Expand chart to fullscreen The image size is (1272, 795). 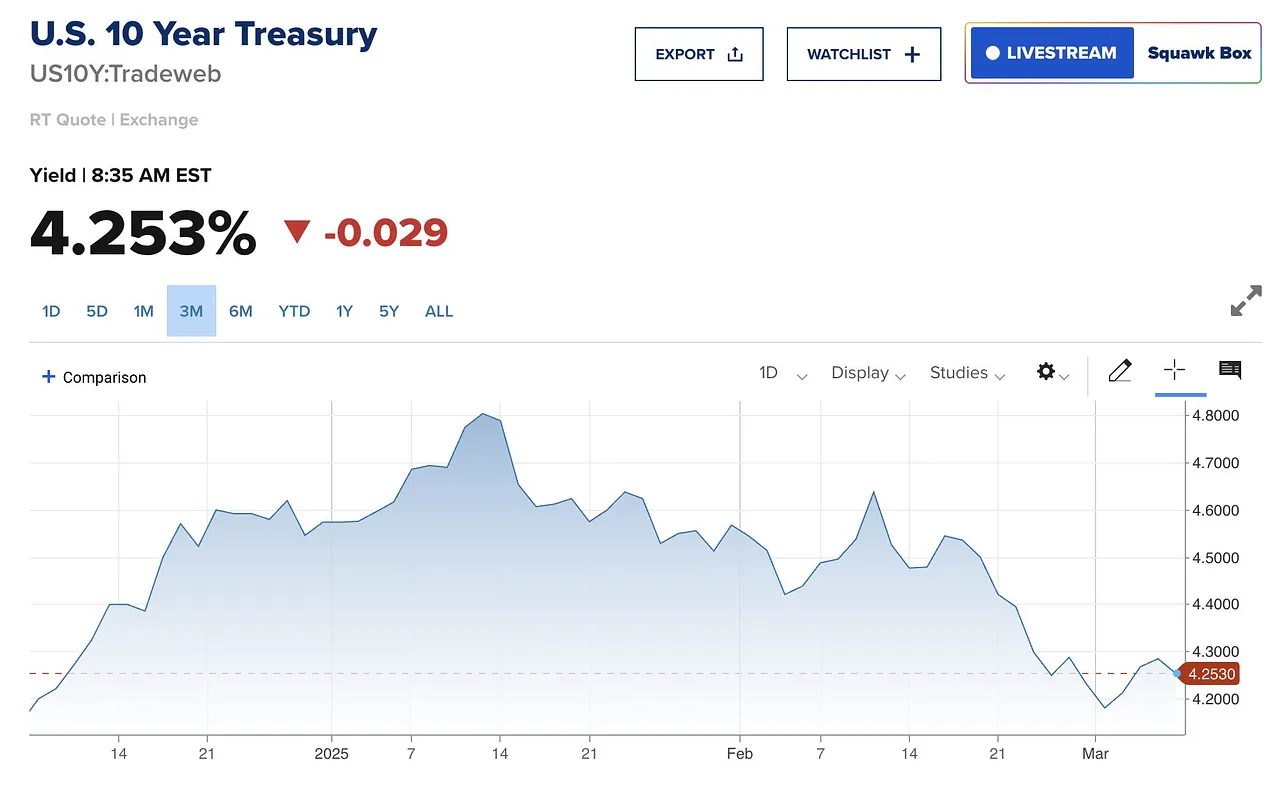(x=1246, y=301)
